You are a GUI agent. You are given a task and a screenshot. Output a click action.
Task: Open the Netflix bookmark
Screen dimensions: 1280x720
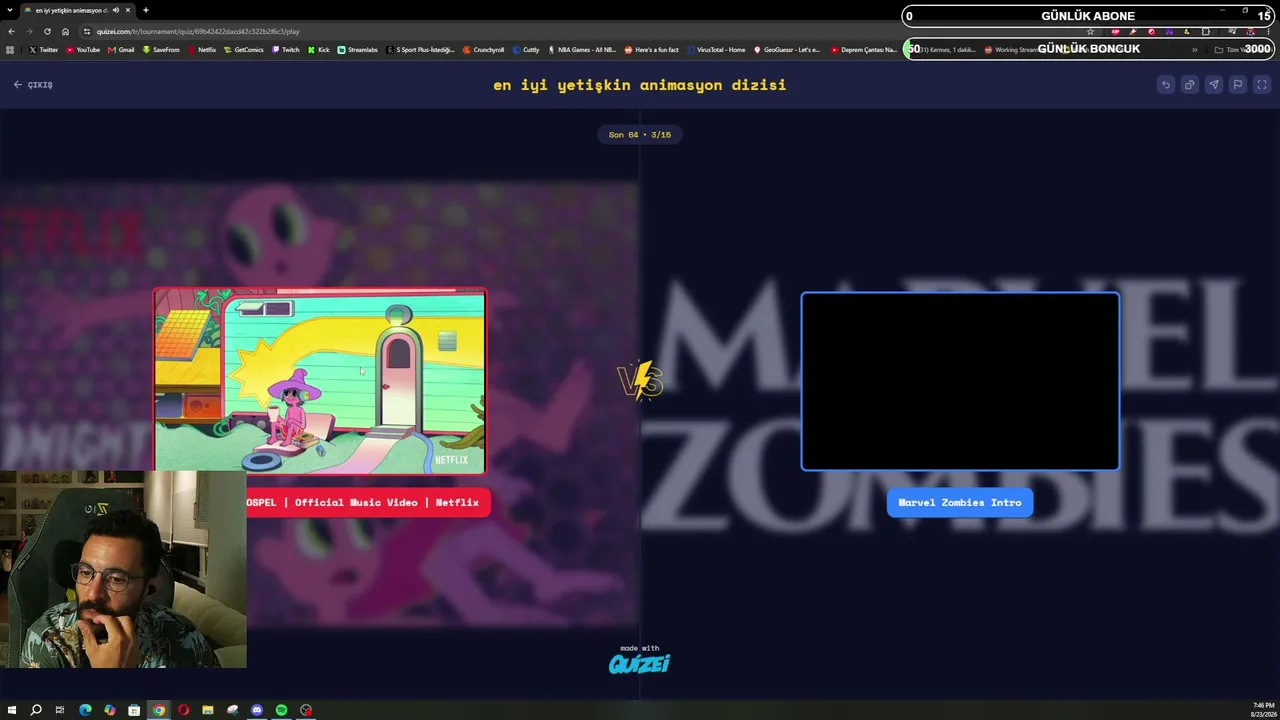(x=202, y=50)
